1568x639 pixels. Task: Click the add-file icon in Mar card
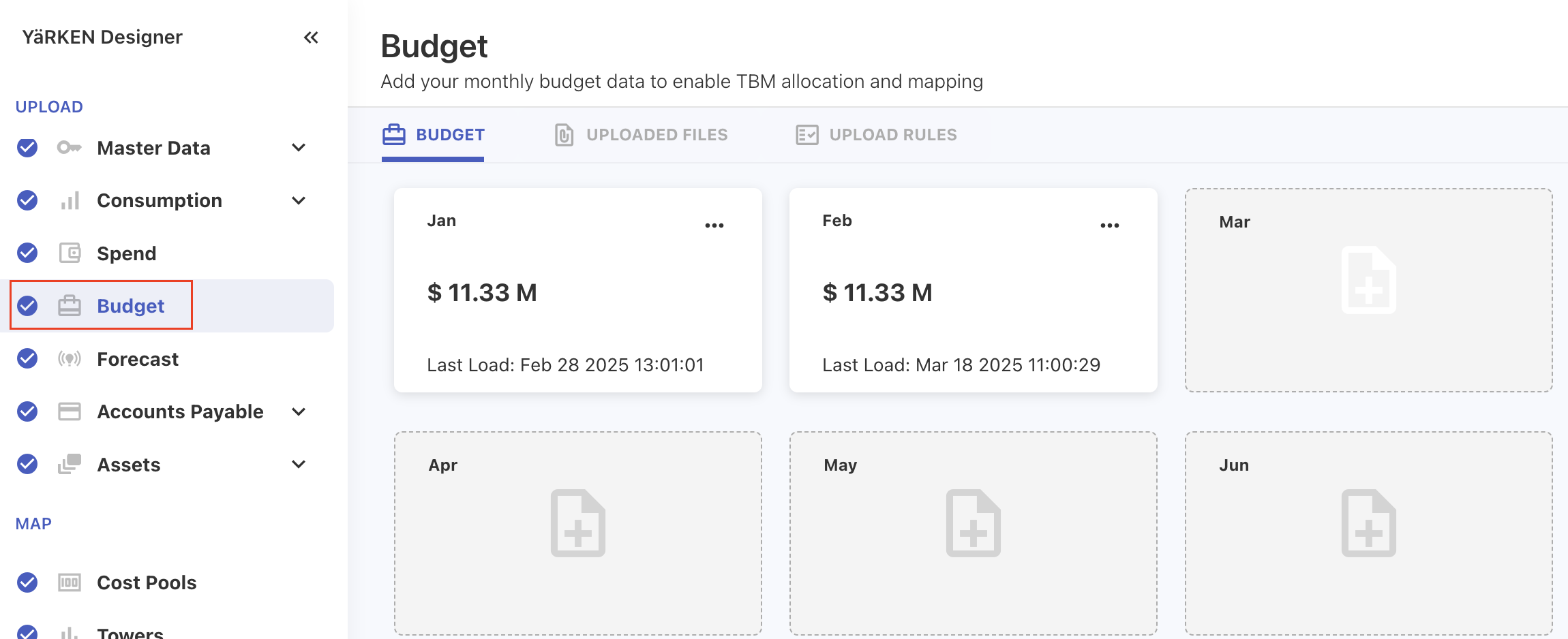pyautogui.click(x=1368, y=280)
